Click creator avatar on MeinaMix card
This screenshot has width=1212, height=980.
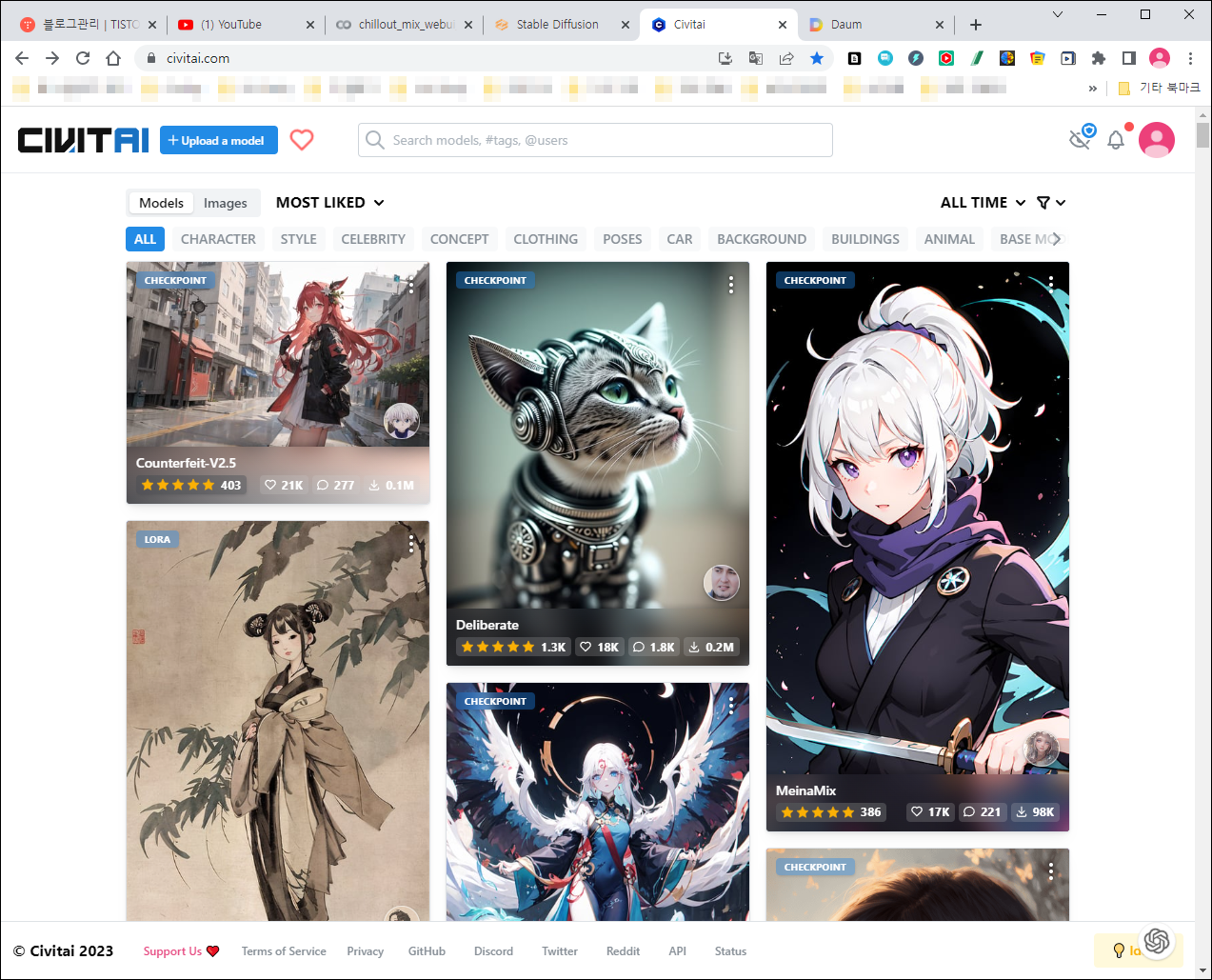1042,748
